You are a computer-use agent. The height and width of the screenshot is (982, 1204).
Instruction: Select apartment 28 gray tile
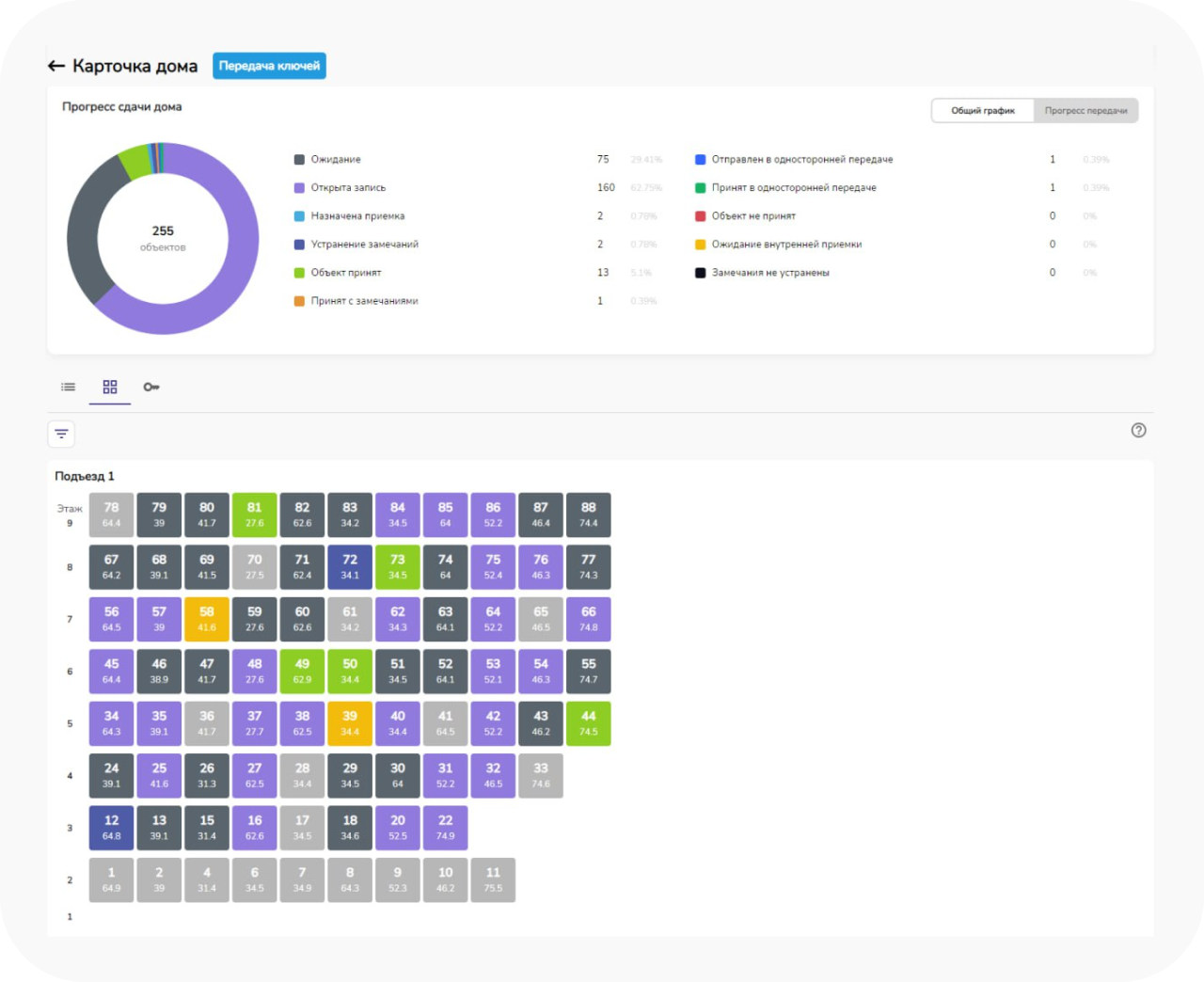pos(302,776)
